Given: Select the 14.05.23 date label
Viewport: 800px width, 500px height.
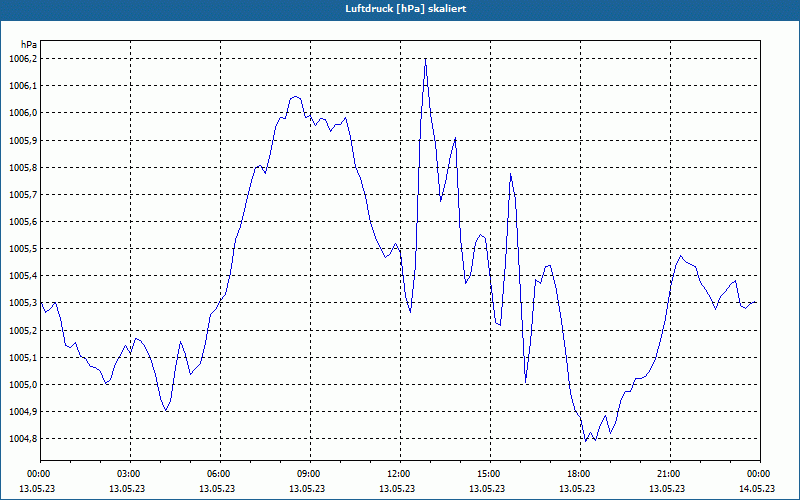Looking at the screenshot, I should (x=757, y=488).
